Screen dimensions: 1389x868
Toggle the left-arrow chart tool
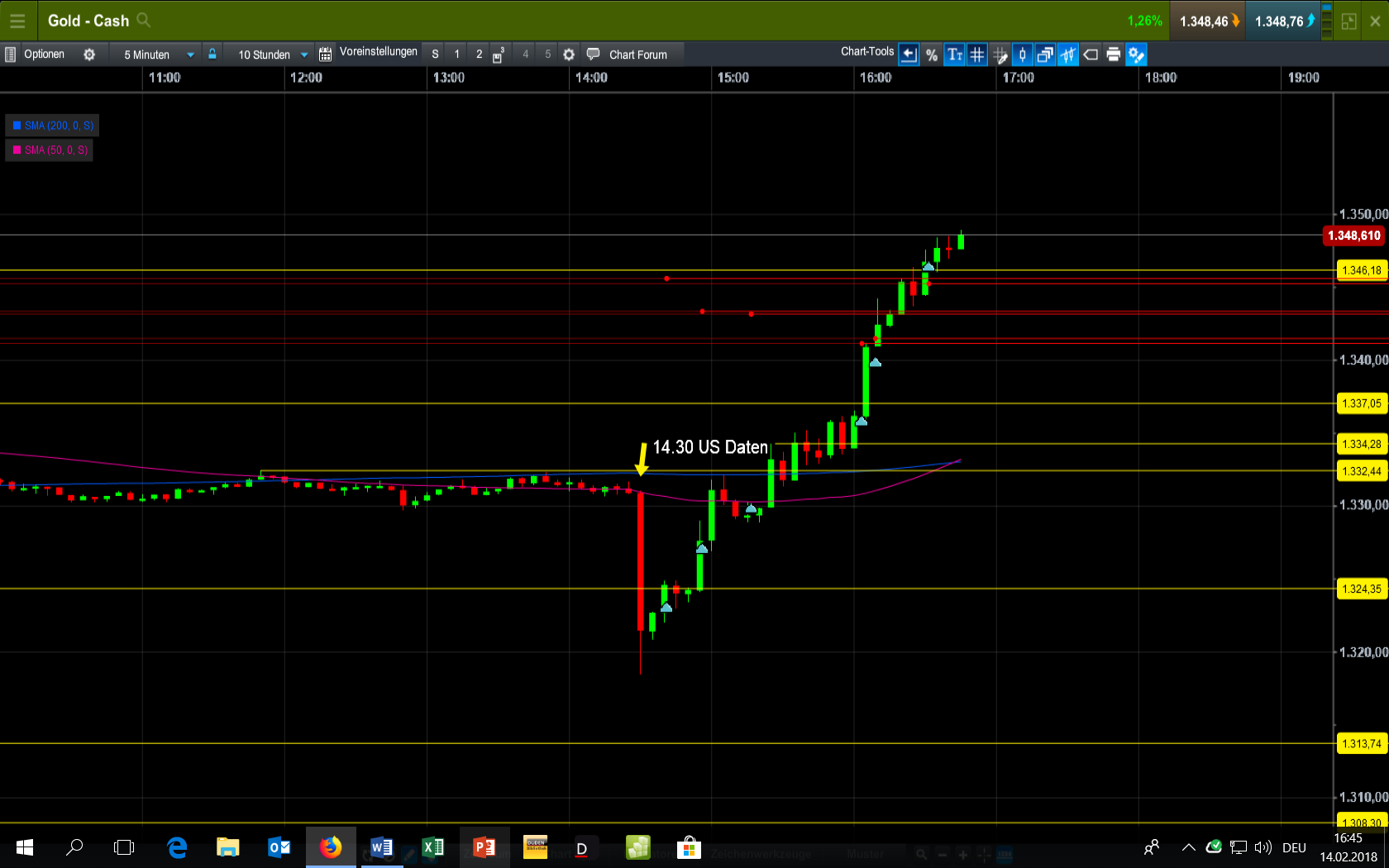(x=909, y=55)
